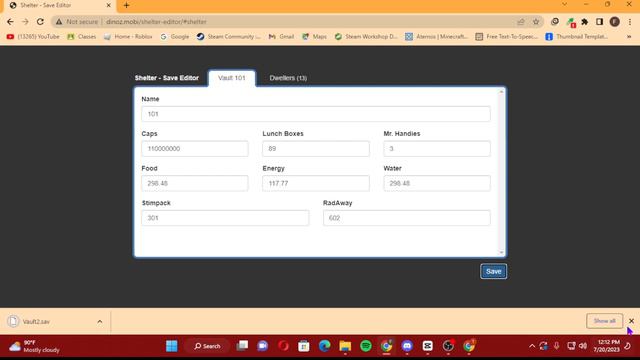Select the Shelter - Save Editor browser tab

(59, 5)
